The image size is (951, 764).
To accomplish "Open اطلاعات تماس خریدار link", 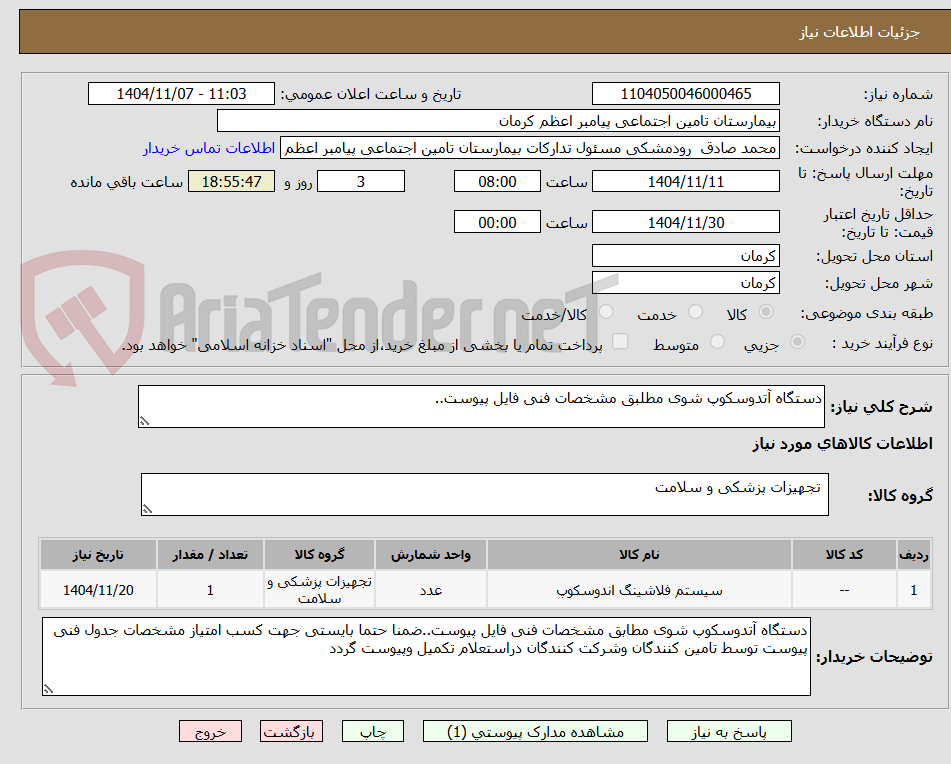I will [x=209, y=149].
